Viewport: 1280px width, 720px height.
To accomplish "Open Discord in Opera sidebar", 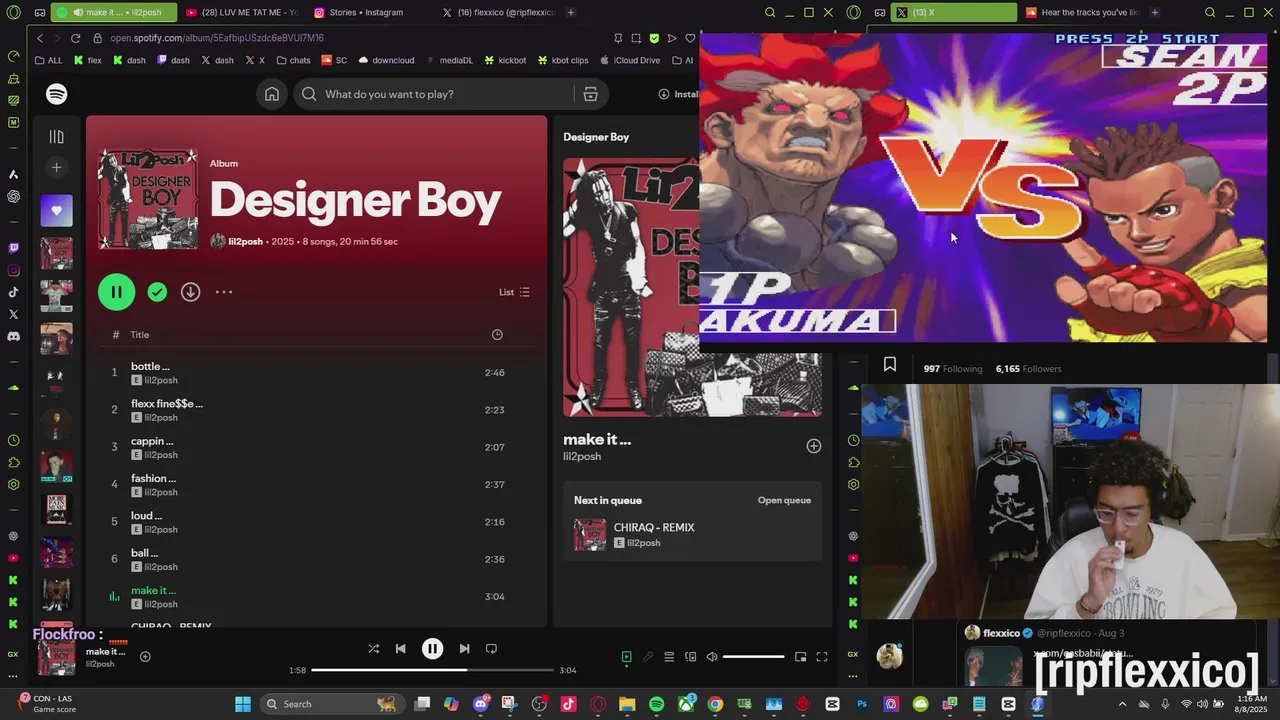I will [13, 336].
